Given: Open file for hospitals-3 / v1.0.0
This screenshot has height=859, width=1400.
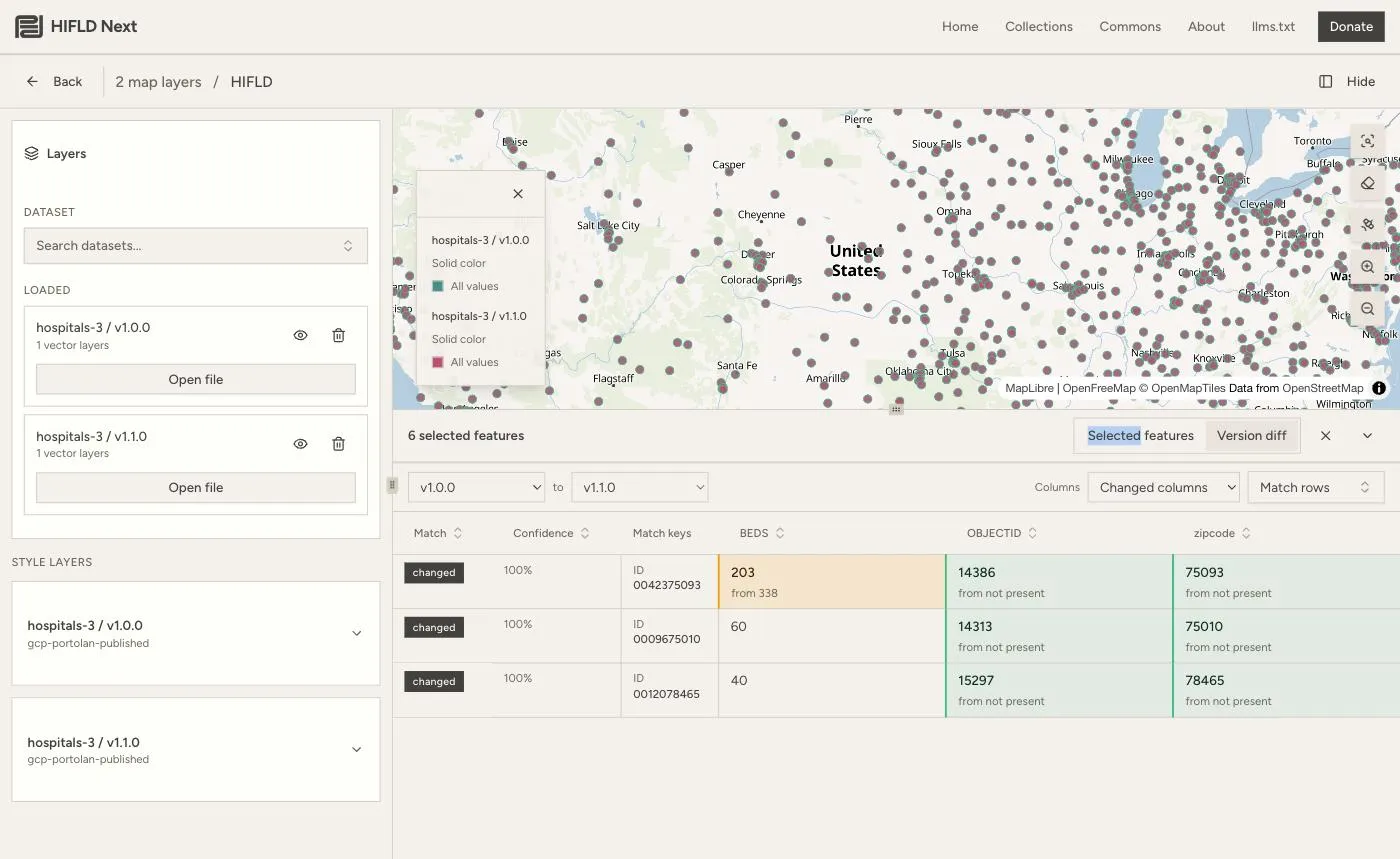Looking at the screenshot, I should [x=196, y=379].
